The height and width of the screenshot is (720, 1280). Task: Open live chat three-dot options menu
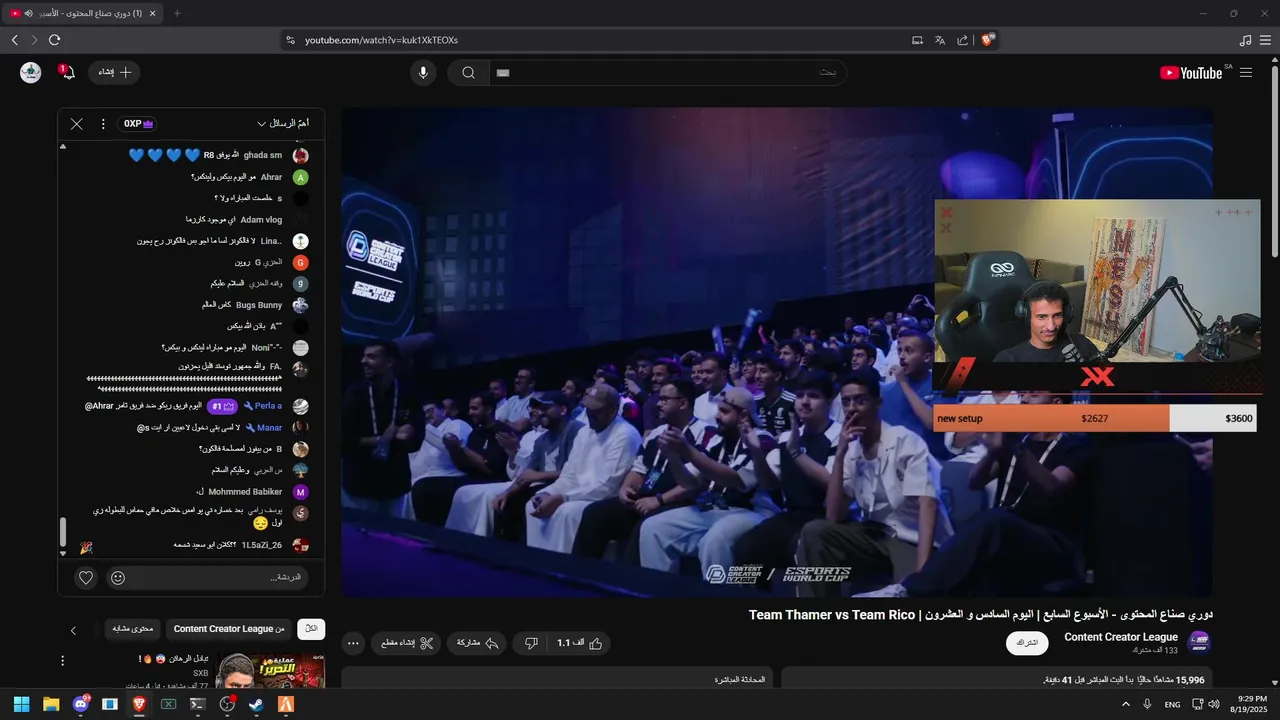tap(103, 124)
